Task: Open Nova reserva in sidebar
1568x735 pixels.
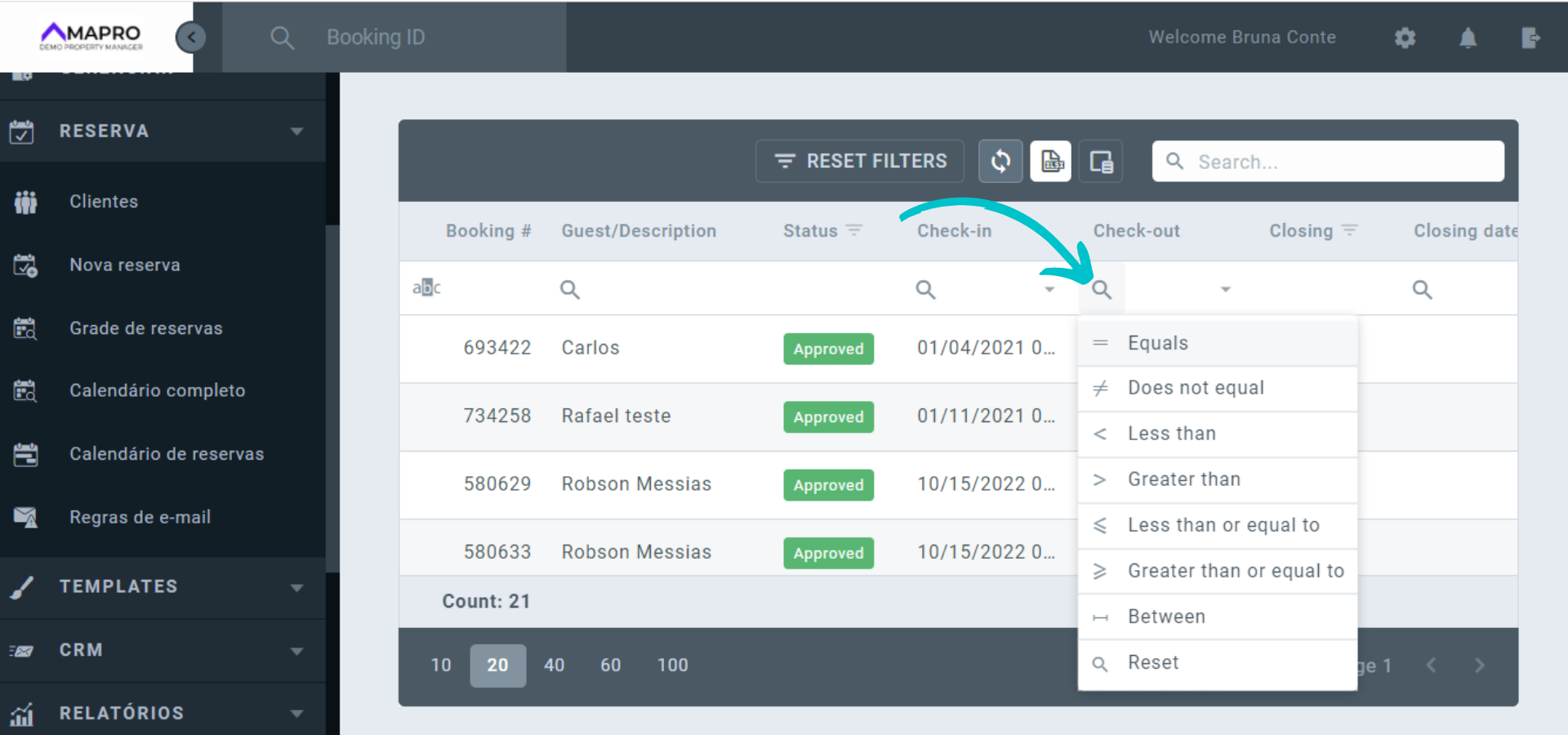Action: coord(125,265)
